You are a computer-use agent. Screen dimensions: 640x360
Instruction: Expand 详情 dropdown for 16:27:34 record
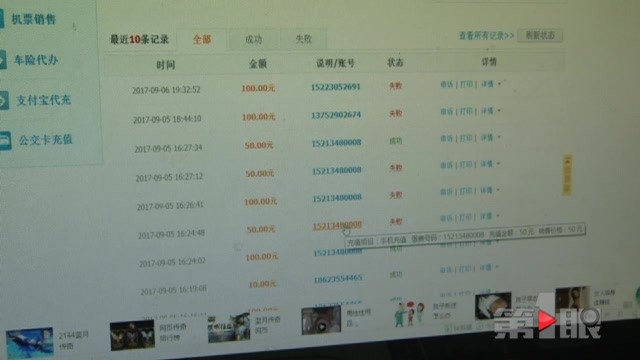click(491, 138)
